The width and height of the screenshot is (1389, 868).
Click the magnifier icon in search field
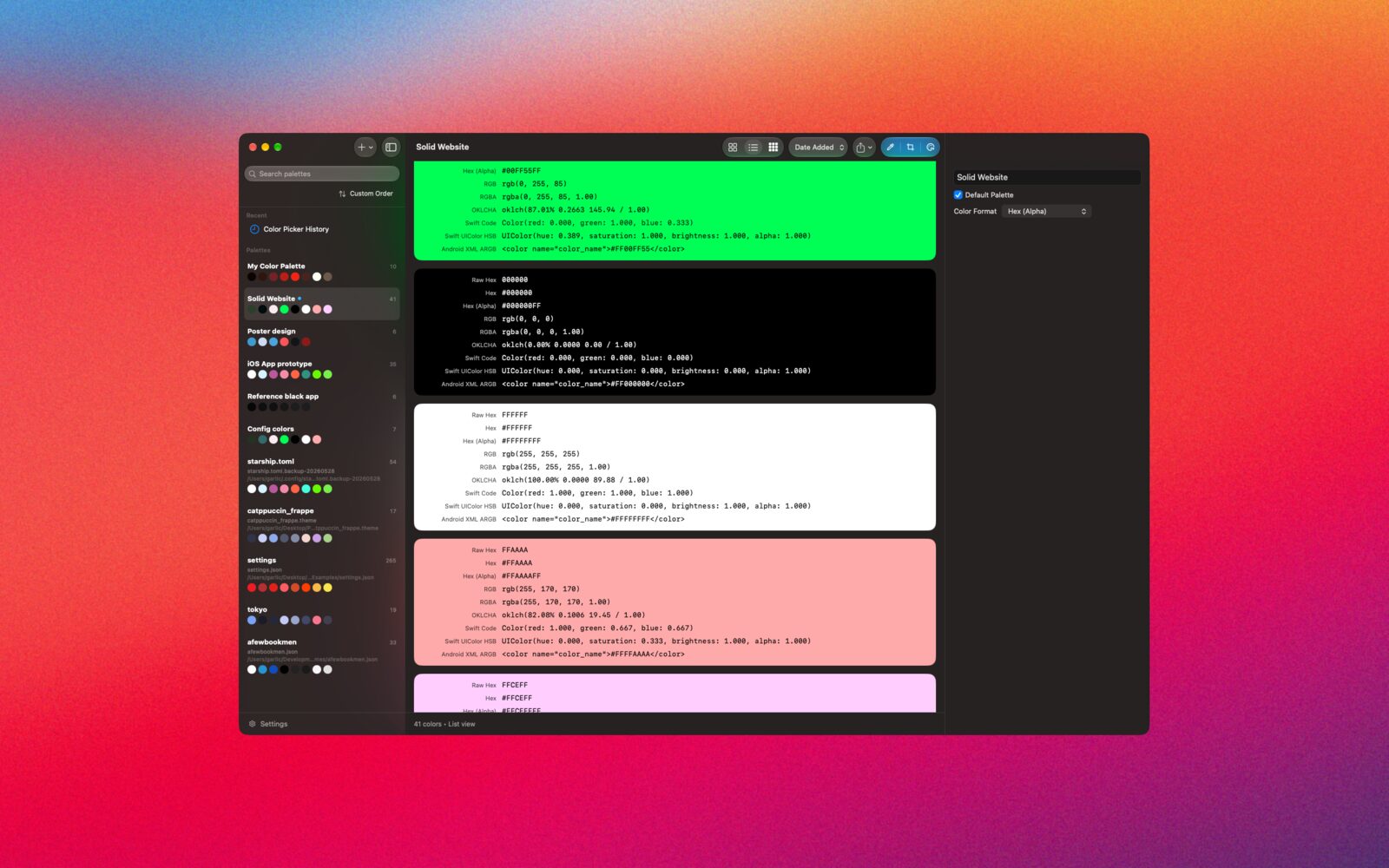pyautogui.click(x=253, y=174)
